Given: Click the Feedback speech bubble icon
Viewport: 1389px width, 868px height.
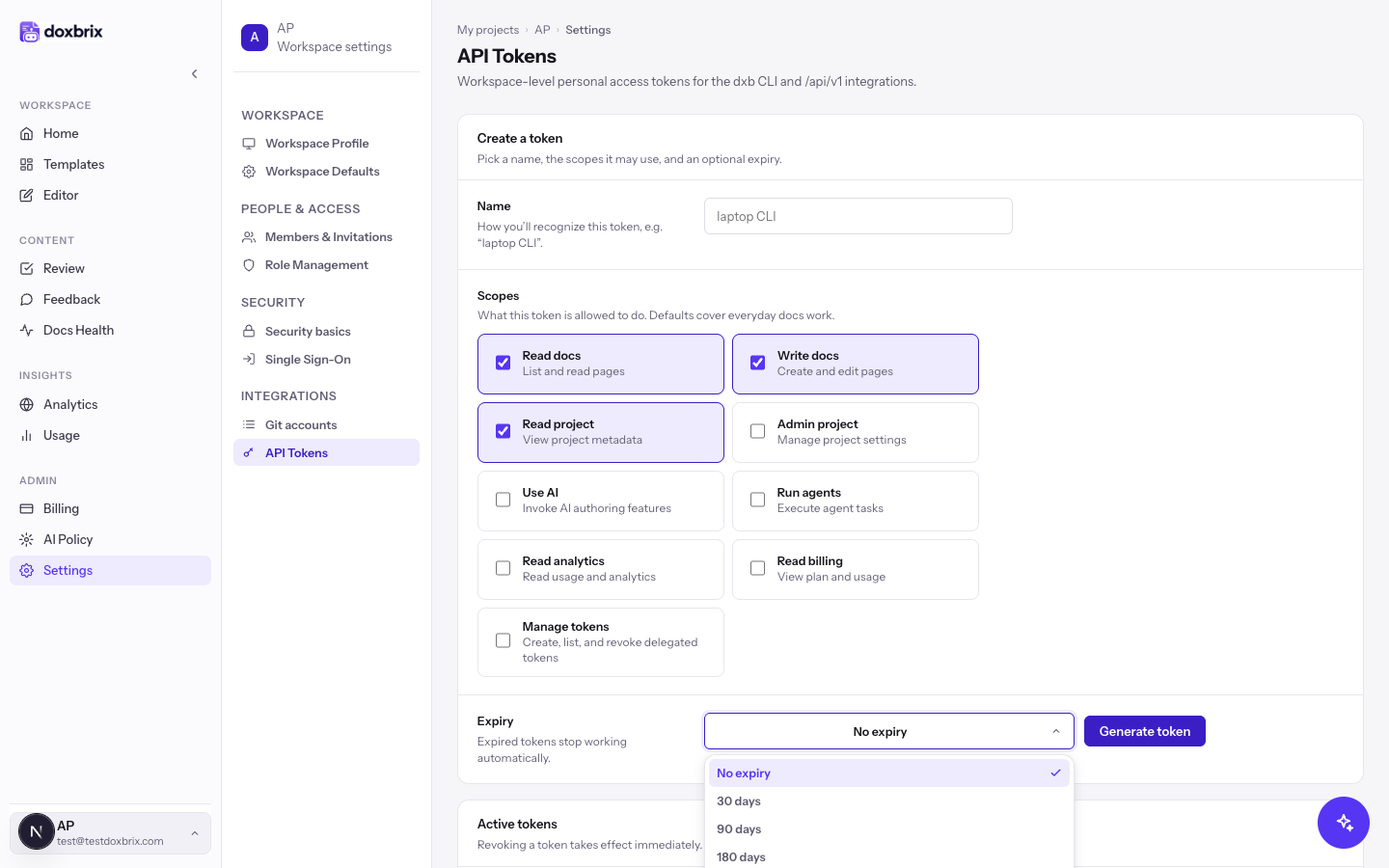Looking at the screenshot, I should pos(27,299).
